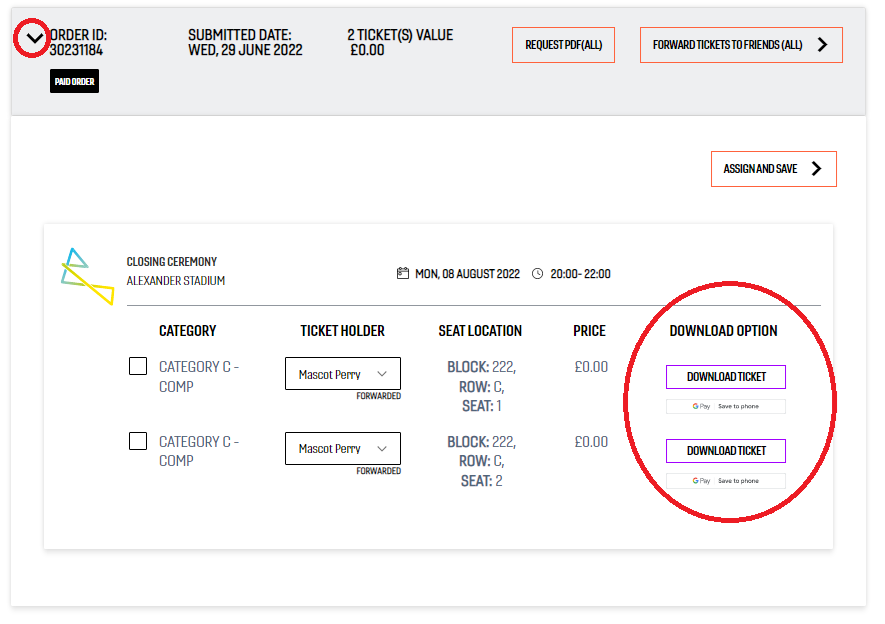Click the arrow icon in Assign and Save
The image size is (885, 624).
point(816,169)
